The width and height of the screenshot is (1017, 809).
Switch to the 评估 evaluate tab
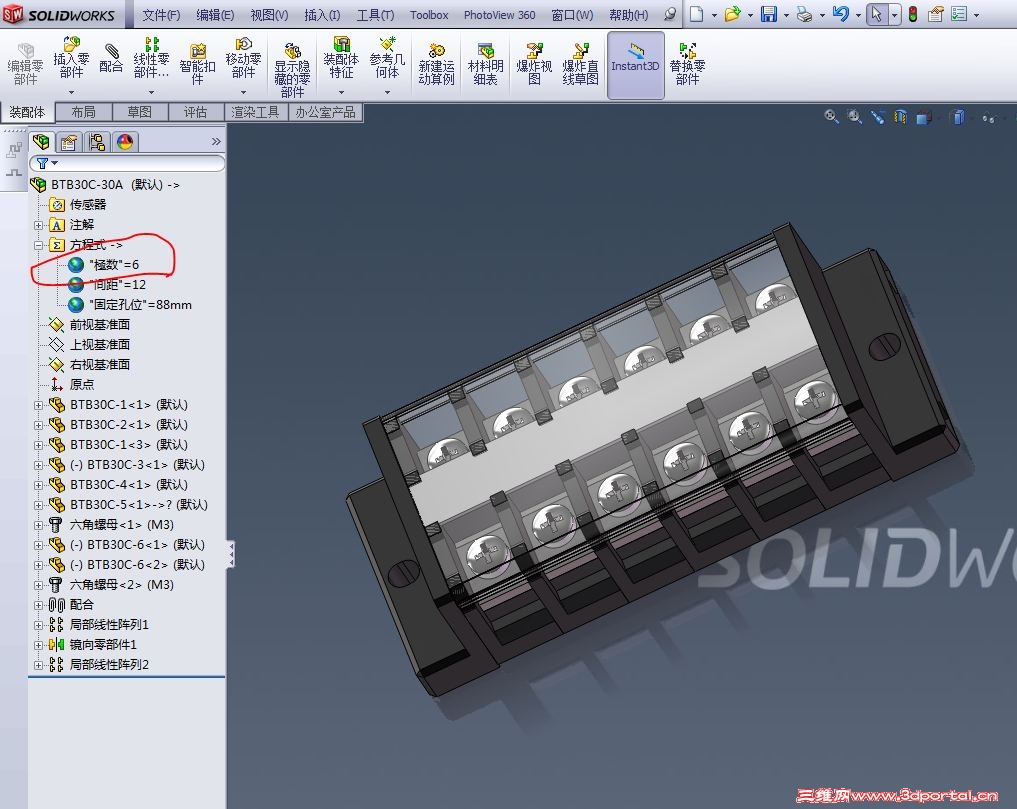(195, 112)
